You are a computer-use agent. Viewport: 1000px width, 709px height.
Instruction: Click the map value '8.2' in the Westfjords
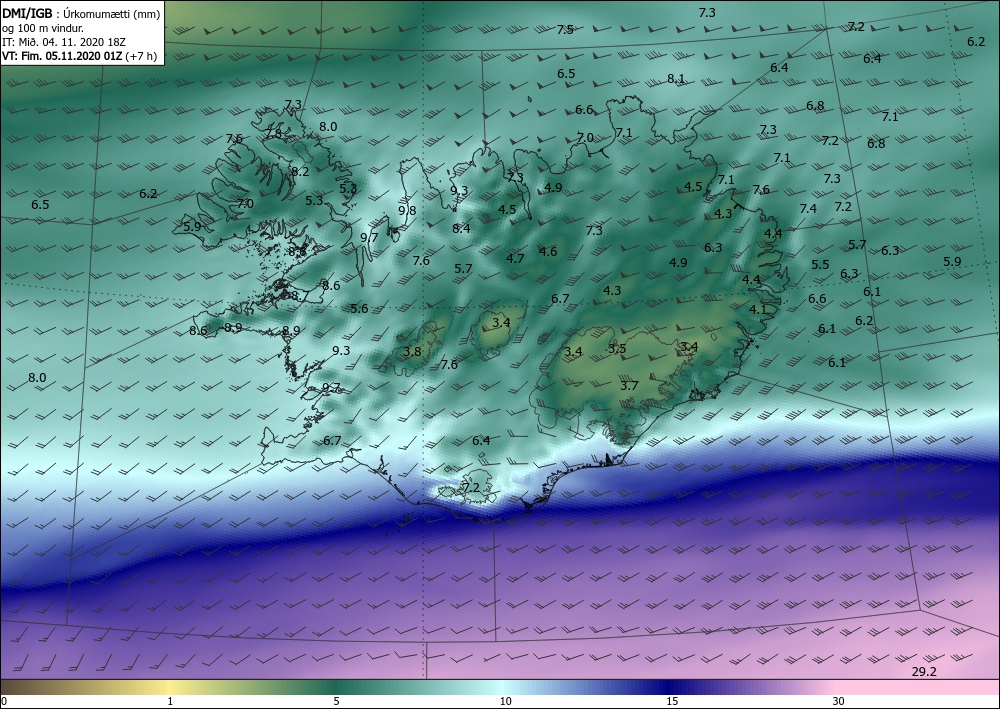point(300,172)
